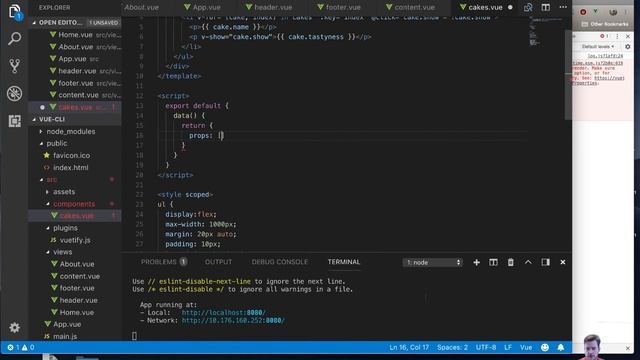This screenshot has height=360, width=640.
Task: Click Vue language mode in status bar
Action: coord(526,347)
